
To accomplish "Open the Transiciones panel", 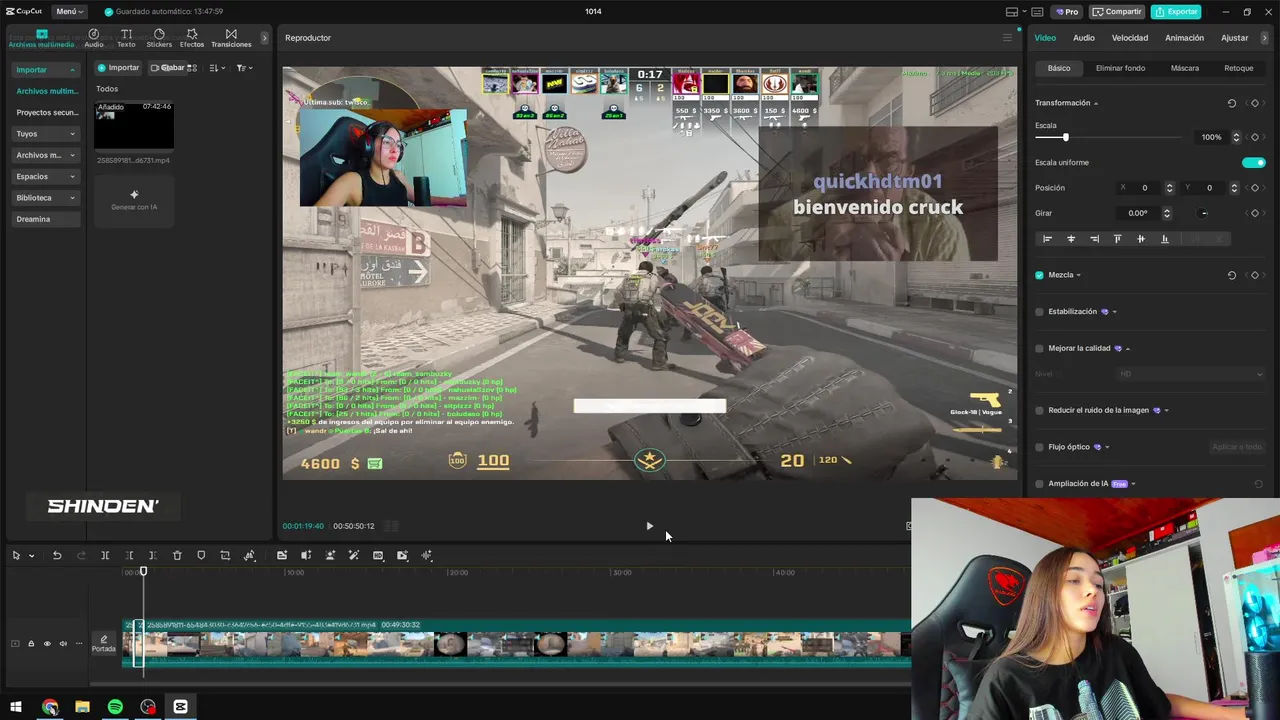I will point(231,38).
